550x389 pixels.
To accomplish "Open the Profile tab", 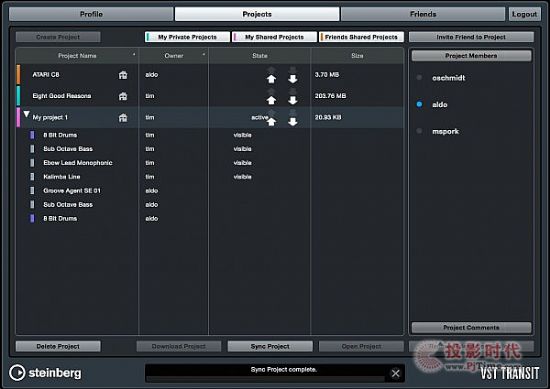I will point(91,14).
